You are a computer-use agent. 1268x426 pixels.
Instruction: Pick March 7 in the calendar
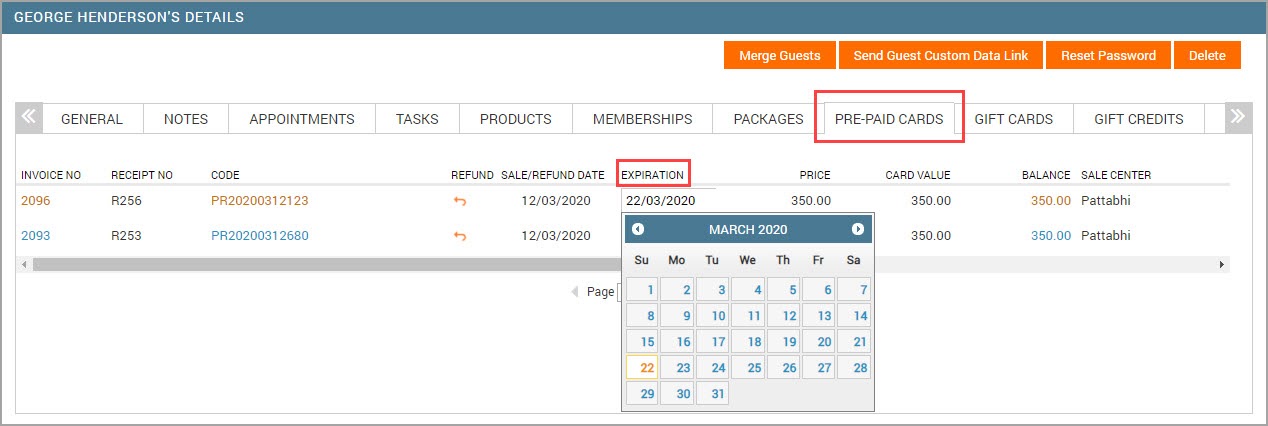tap(854, 290)
